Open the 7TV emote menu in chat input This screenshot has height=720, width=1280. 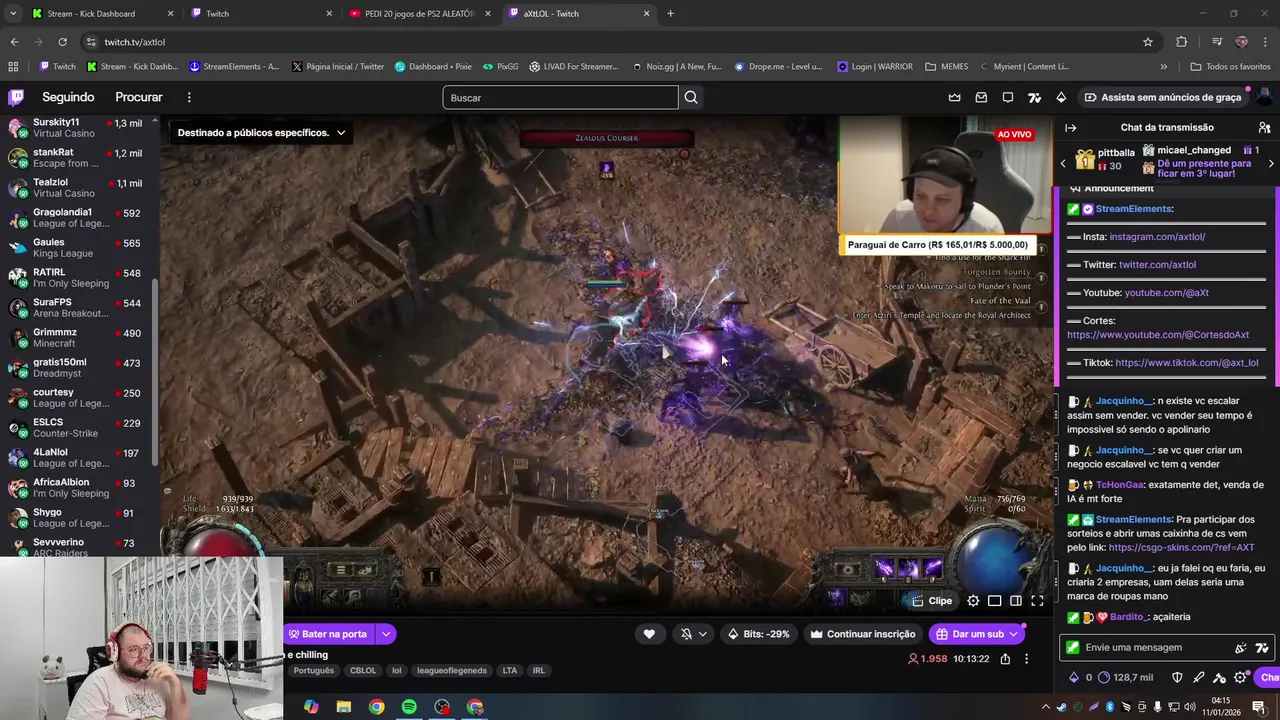click(1262, 648)
